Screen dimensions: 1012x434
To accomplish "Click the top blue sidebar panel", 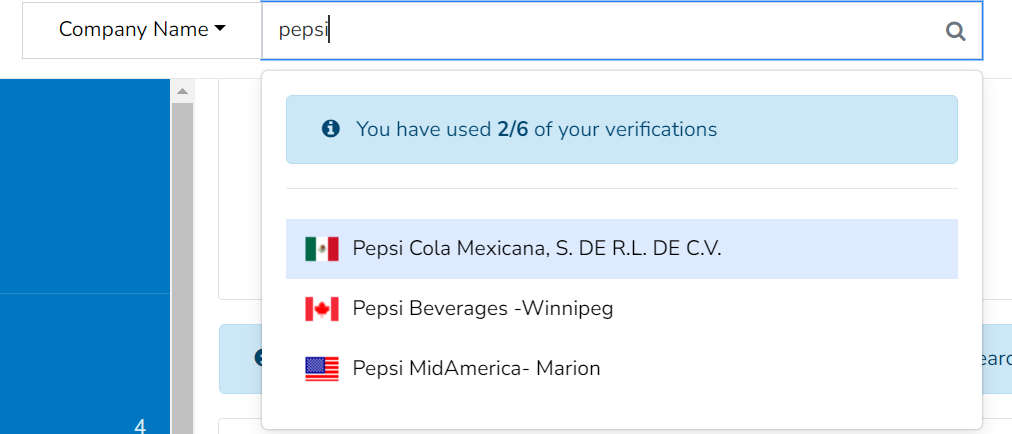I will [x=85, y=185].
